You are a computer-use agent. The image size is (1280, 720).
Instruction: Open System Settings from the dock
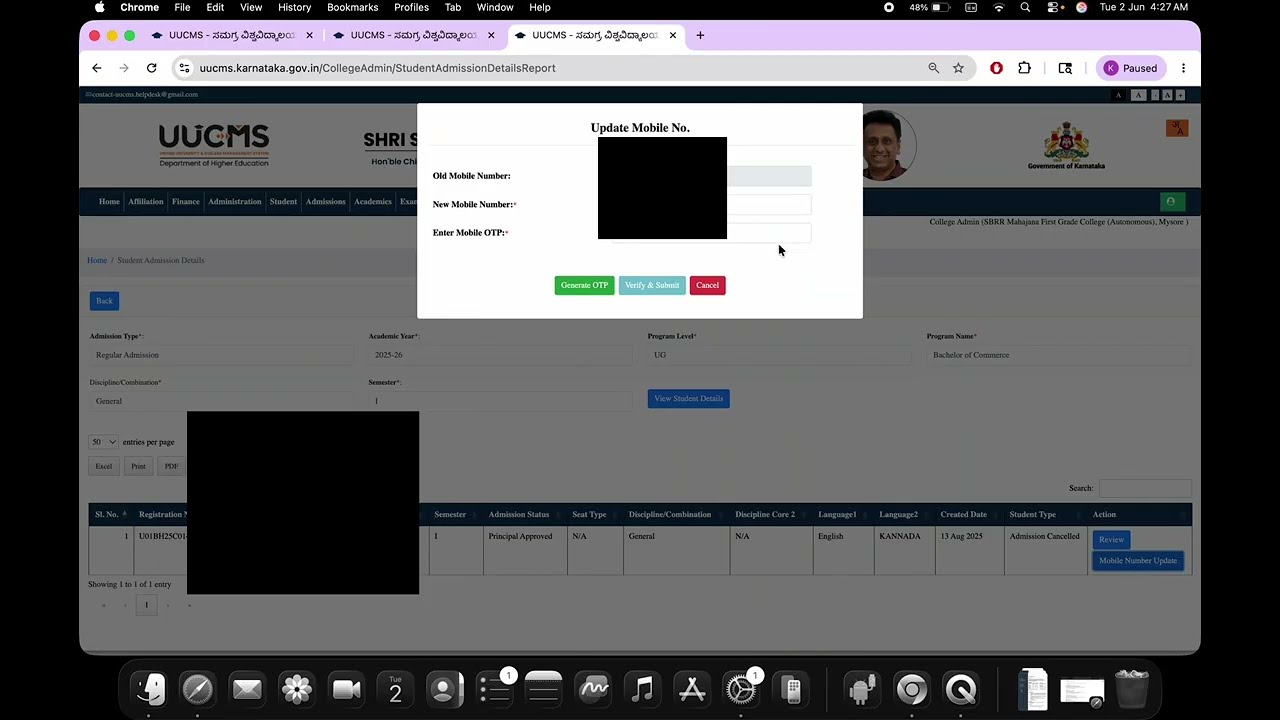click(741, 689)
